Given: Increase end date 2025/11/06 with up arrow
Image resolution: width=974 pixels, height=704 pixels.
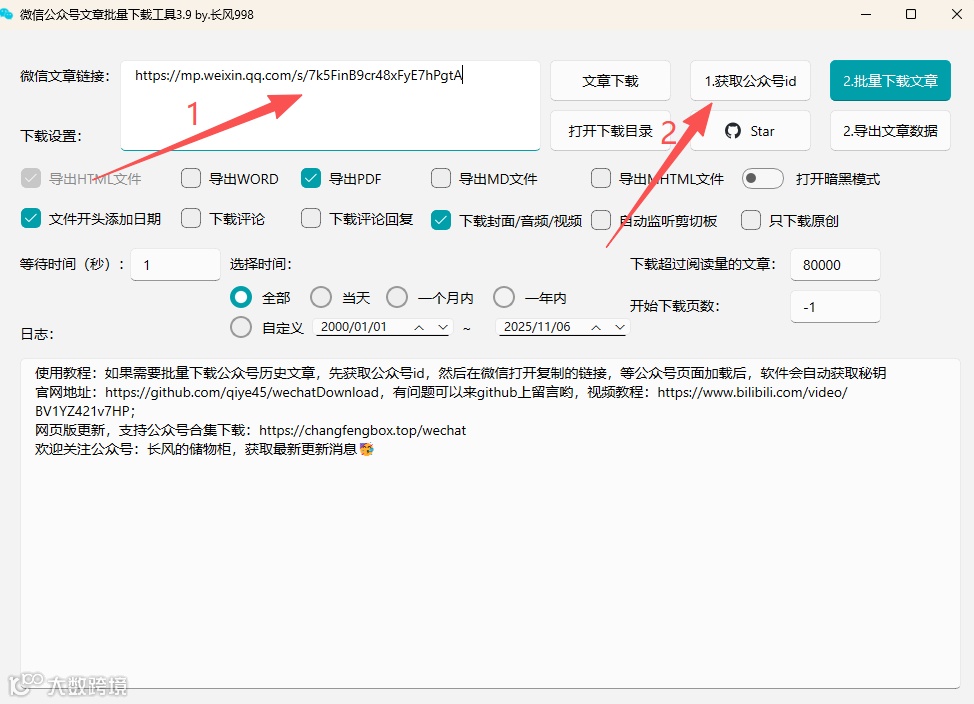Looking at the screenshot, I should [x=596, y=327].
